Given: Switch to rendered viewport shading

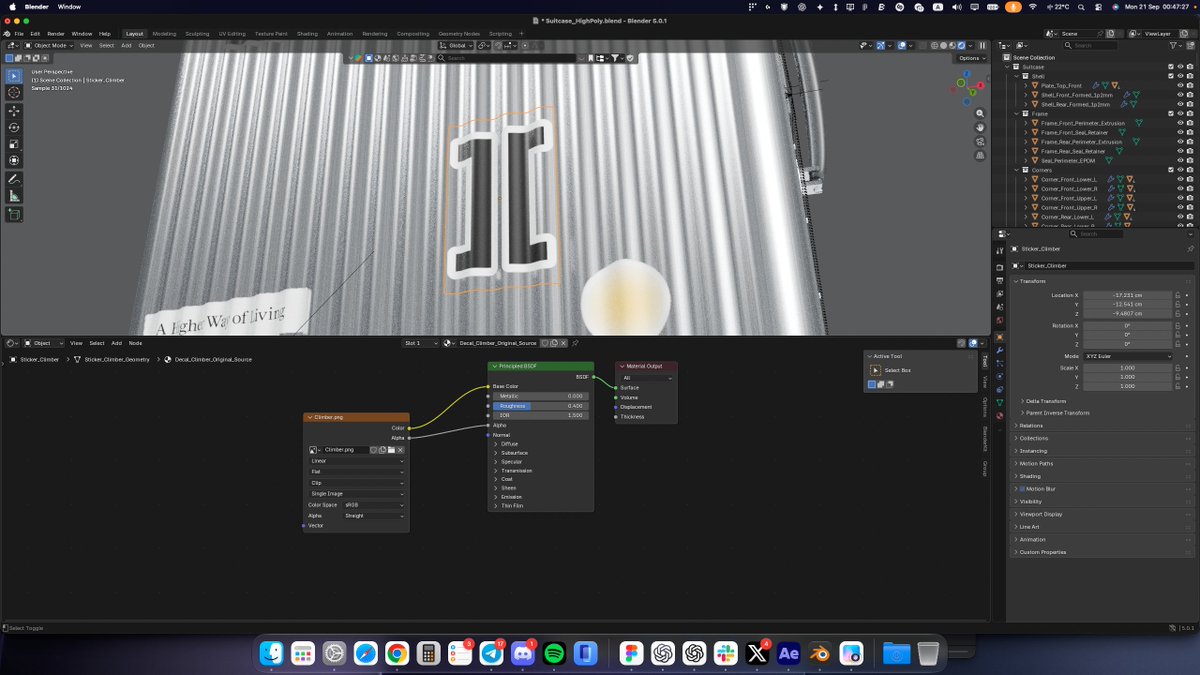Looking at the screenshot, I should [x=961, y=45].
